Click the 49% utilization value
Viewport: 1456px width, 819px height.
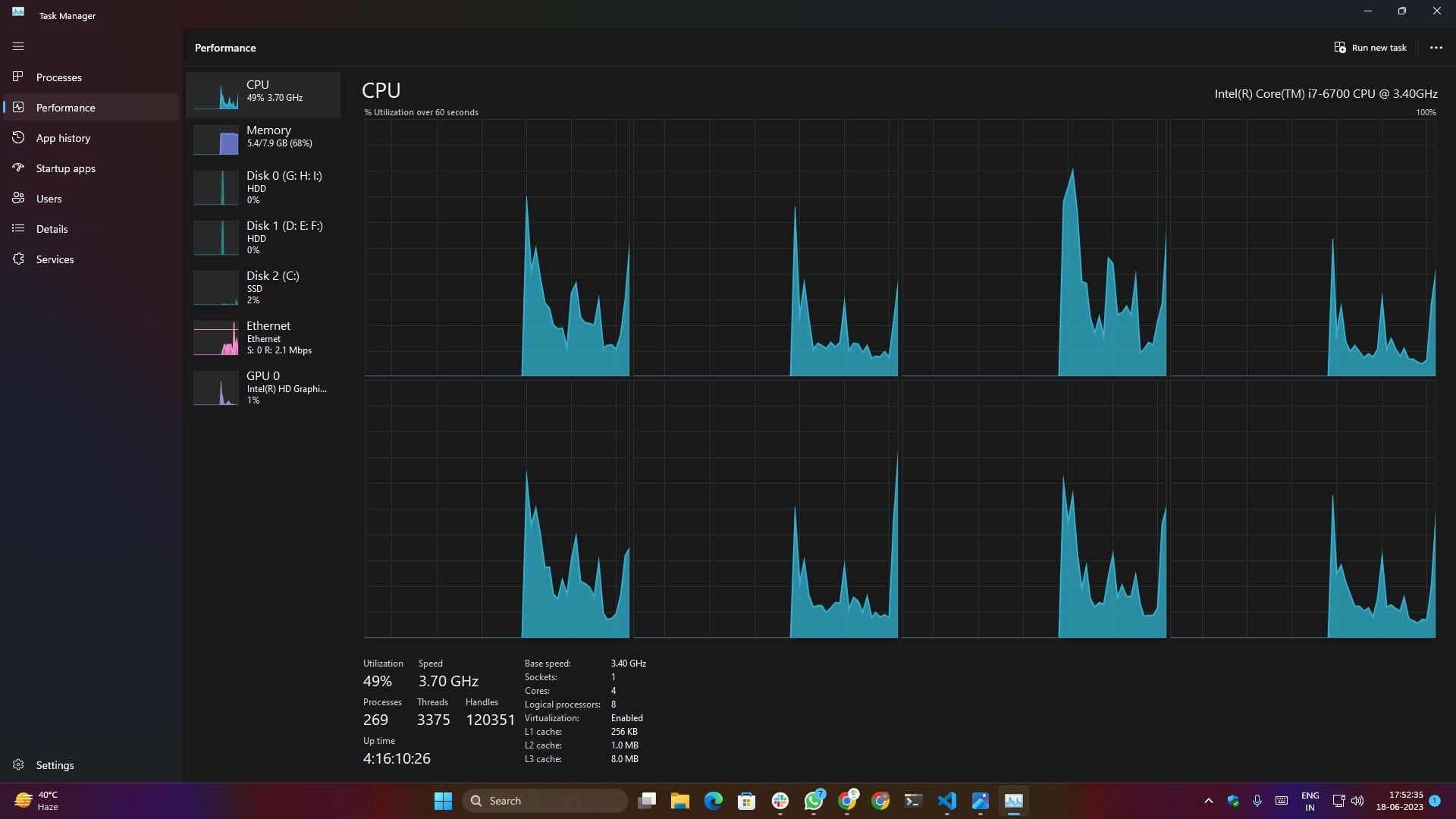tap(378, 681)
